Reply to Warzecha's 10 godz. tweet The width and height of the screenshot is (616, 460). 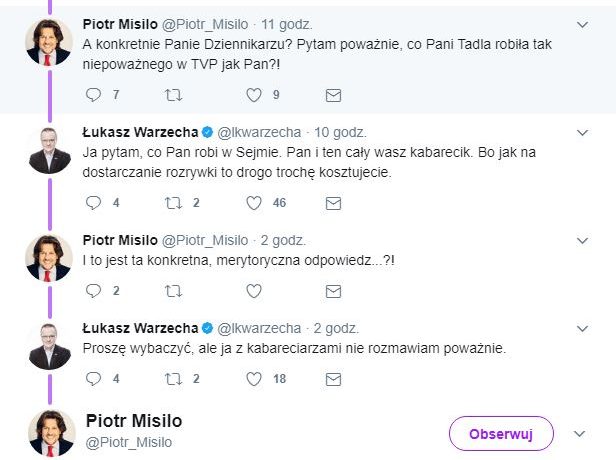click(x=94, y=203)
